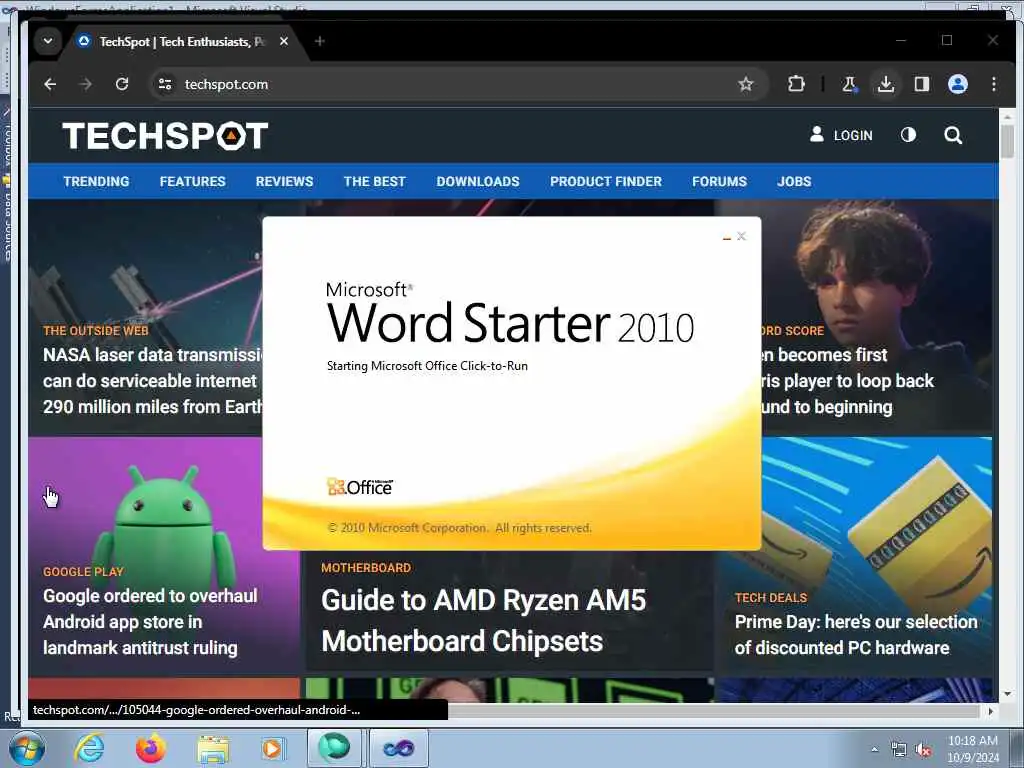1024x768 pixels.
Task: Reload the techspot.com page
Action: (121, 84)
